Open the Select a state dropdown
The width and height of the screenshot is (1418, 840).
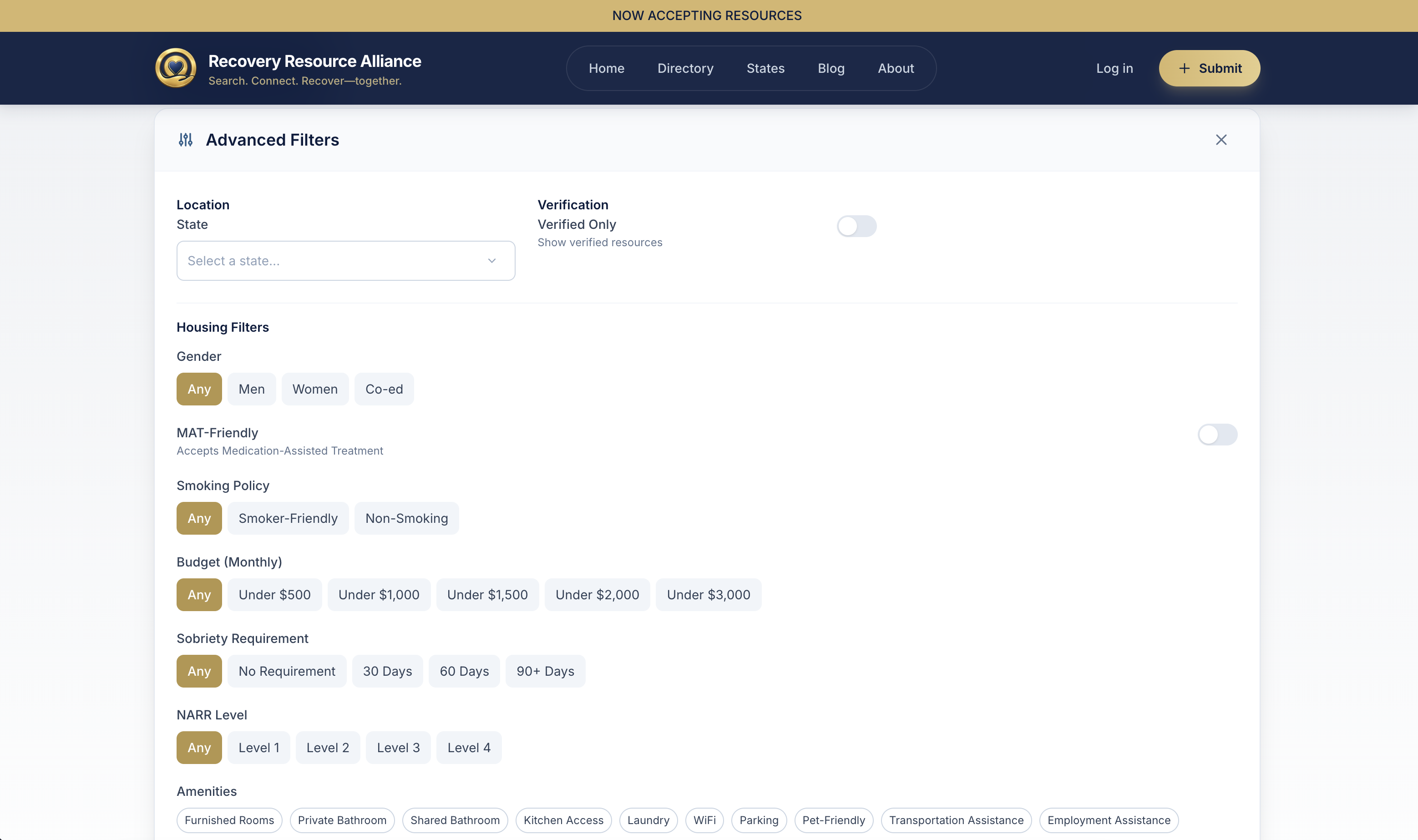click(345, 261)
